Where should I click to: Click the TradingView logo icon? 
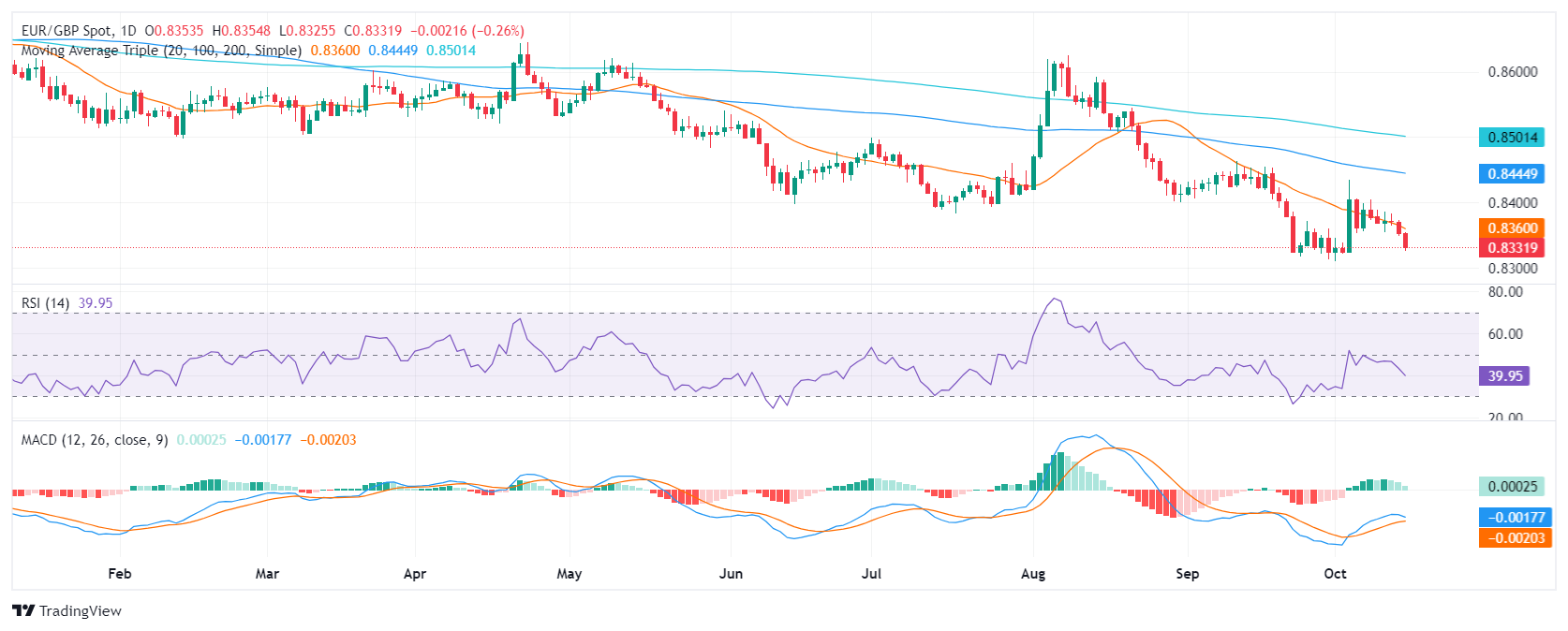pos(23,611)
